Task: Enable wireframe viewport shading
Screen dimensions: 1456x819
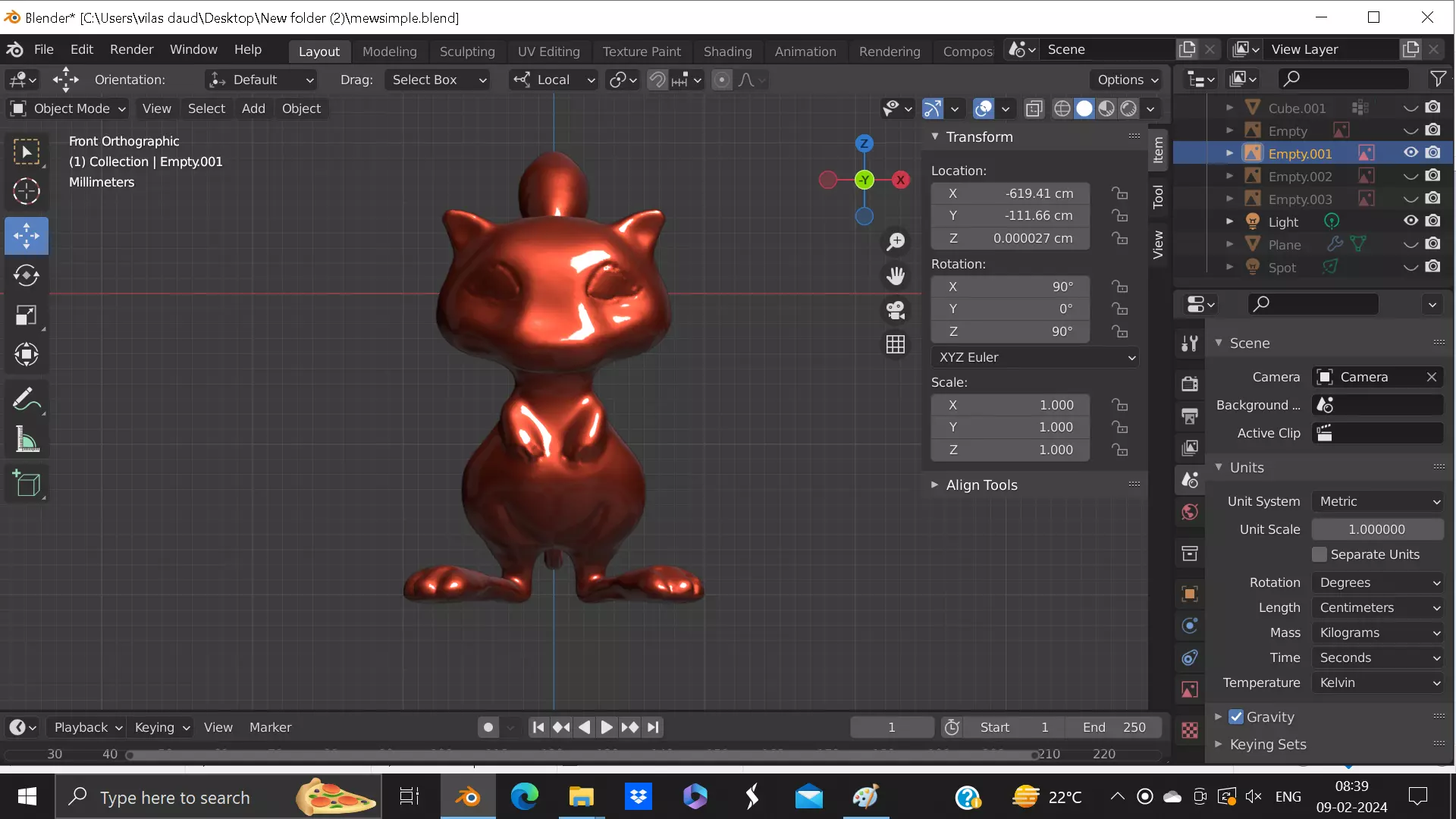Action: (x=1062, y=108)
